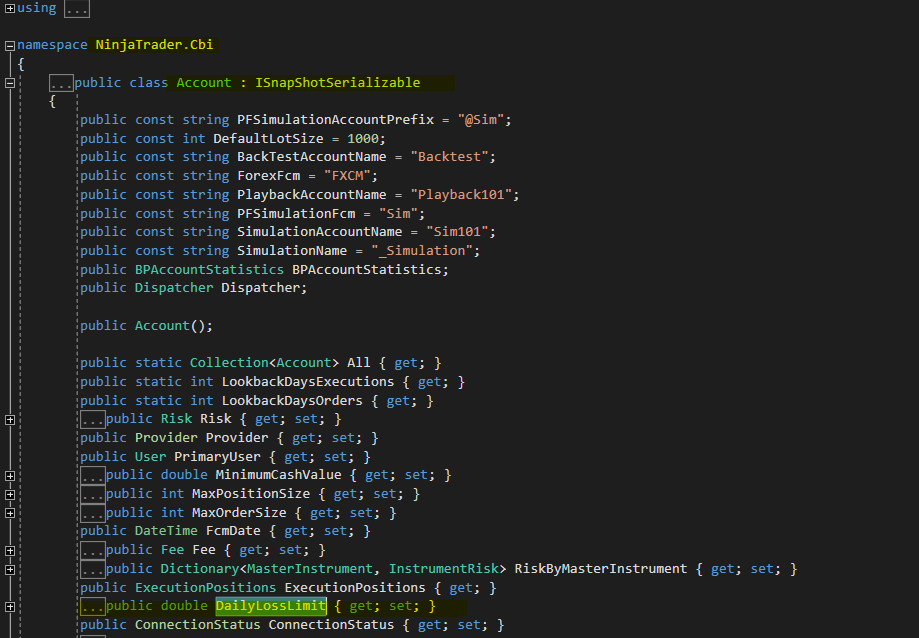The width and height of the screenshot is (919, 638).
Task: Click the "FXCM" string literal
Action: click(347, 175)
